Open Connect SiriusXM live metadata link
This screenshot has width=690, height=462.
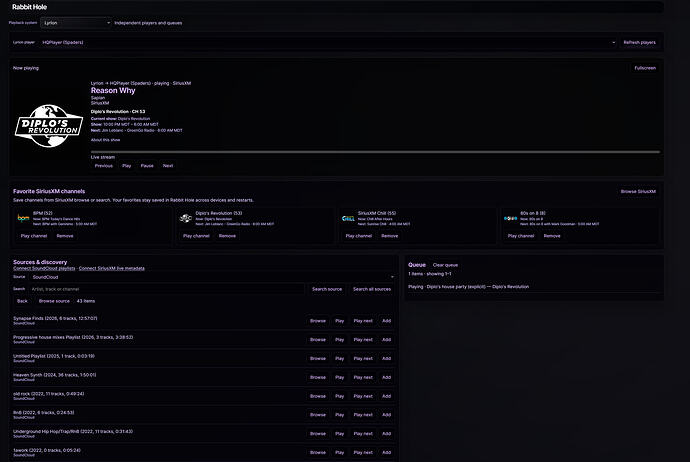coord(112,268)
